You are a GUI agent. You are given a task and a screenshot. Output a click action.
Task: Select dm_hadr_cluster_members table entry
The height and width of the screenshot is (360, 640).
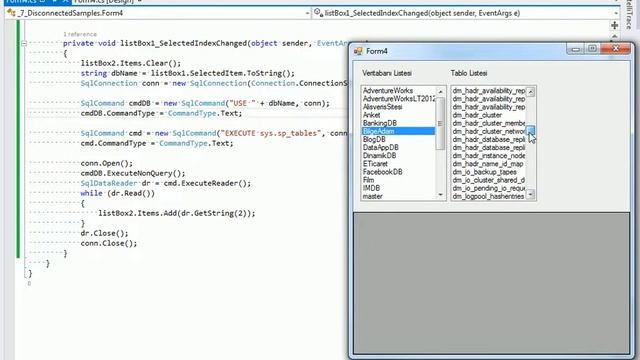[489, 123]
